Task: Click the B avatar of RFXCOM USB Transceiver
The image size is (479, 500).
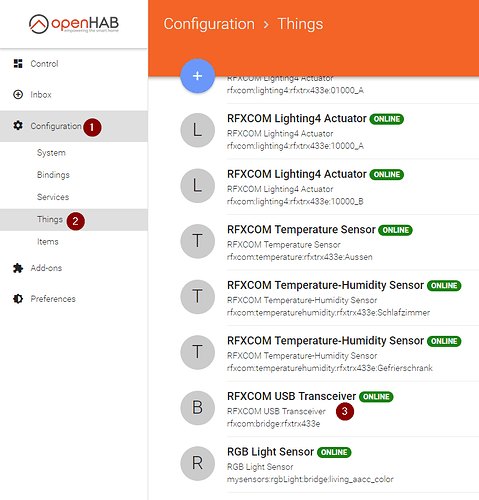Action: pos(197,408)
